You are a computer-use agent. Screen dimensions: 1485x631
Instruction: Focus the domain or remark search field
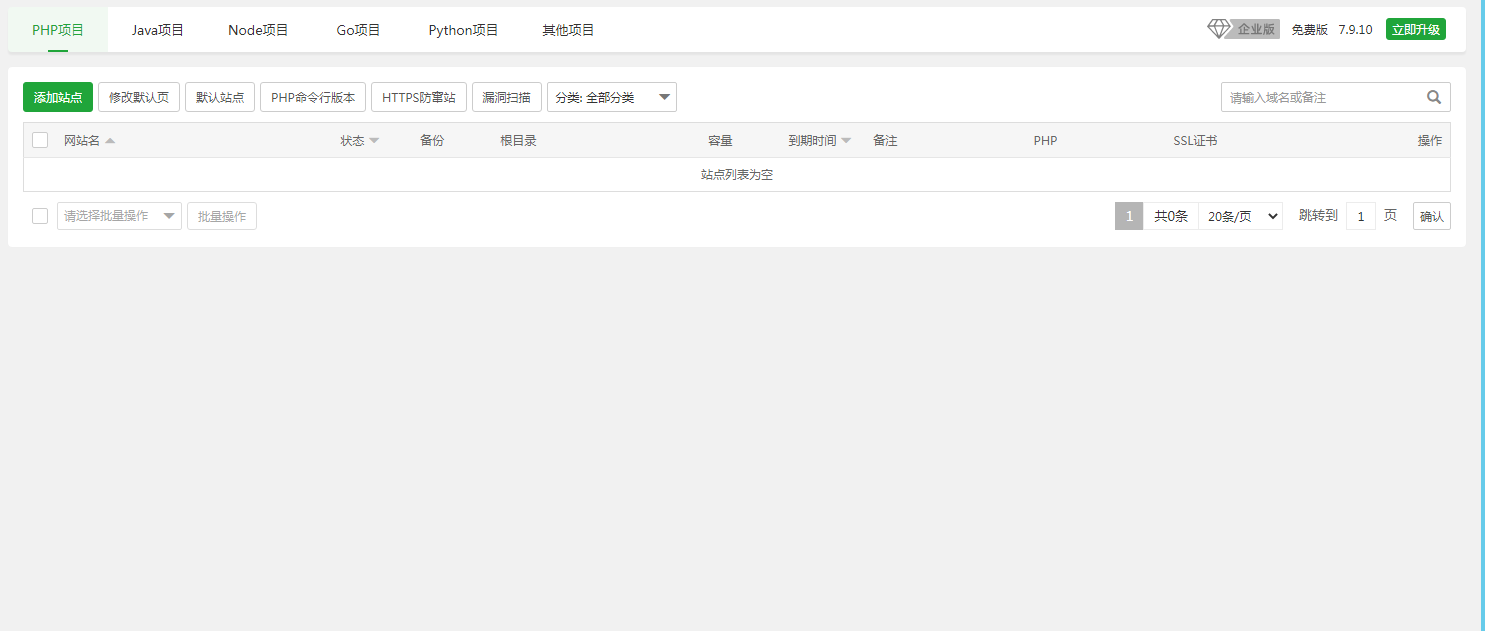pos(1336,97)
